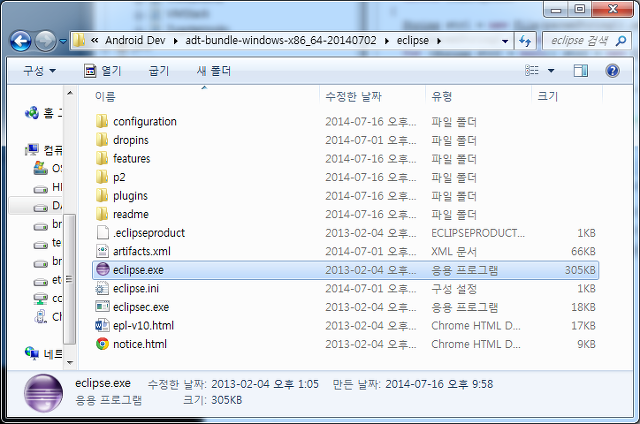Expand arrow after adt-bundle breadcrumb
Screen dimensions: 640x424
click(387, 41)
